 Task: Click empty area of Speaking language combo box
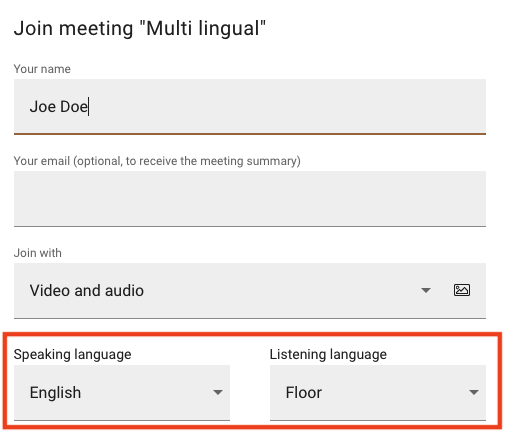(x=147, y=392)
